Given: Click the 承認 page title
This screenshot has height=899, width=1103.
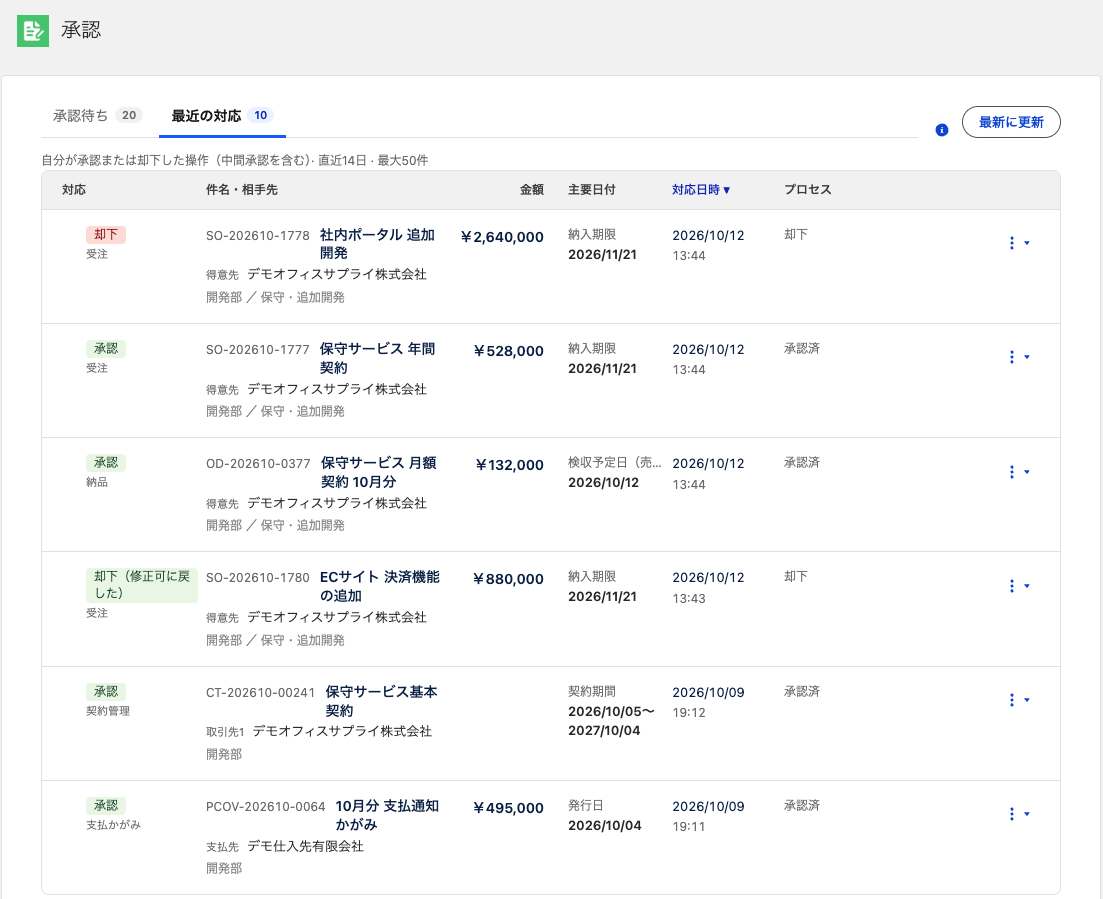Looking at the screenshot, I should (x=81, y=30).
